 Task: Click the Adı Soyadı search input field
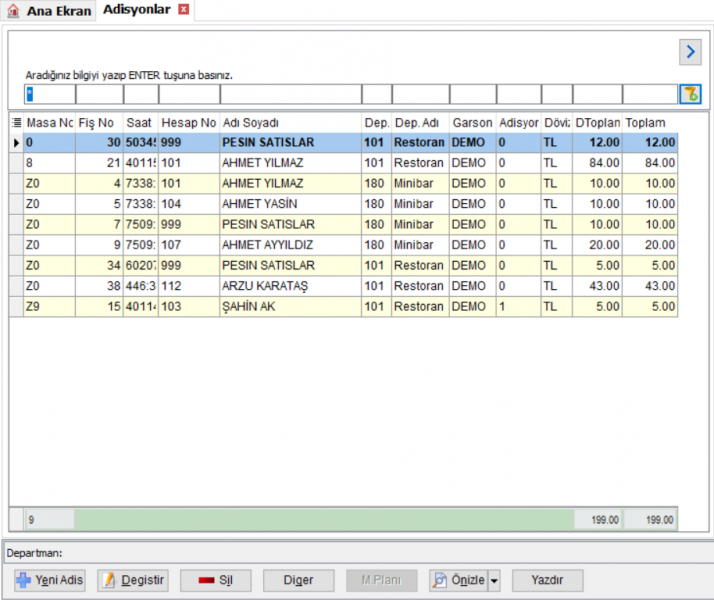291,94
